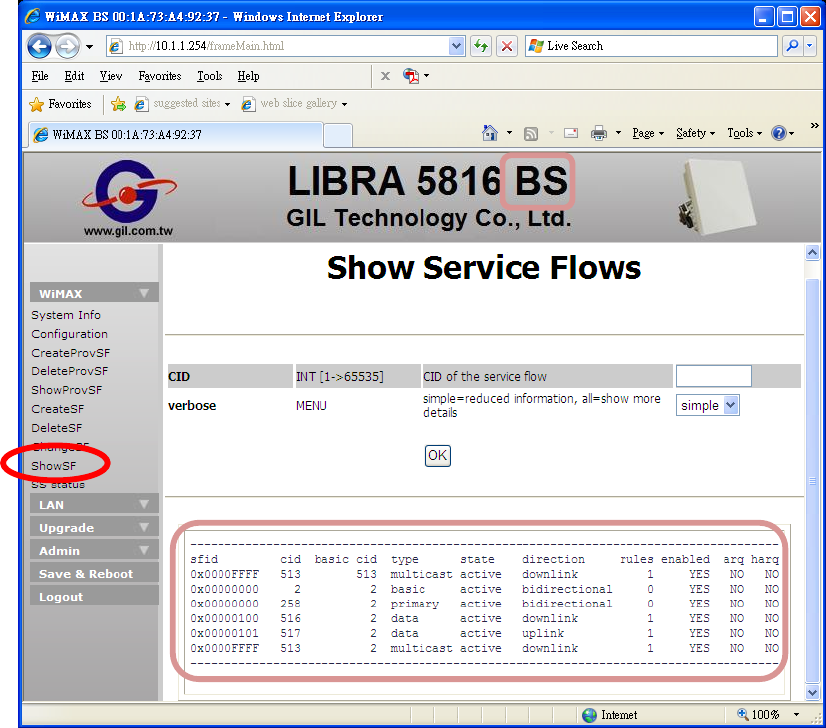Open the Help menu
The height and width of the screenshot is (728, 826).
click(x=248, y=76)
